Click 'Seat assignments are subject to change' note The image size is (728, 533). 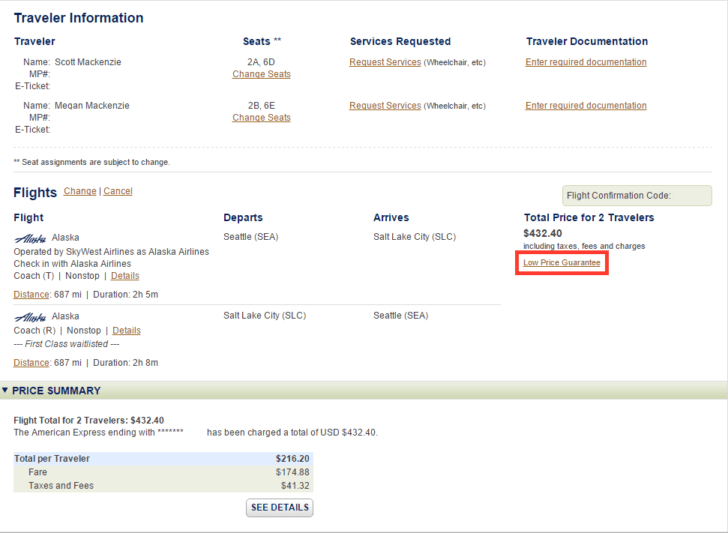click(92, 162)
